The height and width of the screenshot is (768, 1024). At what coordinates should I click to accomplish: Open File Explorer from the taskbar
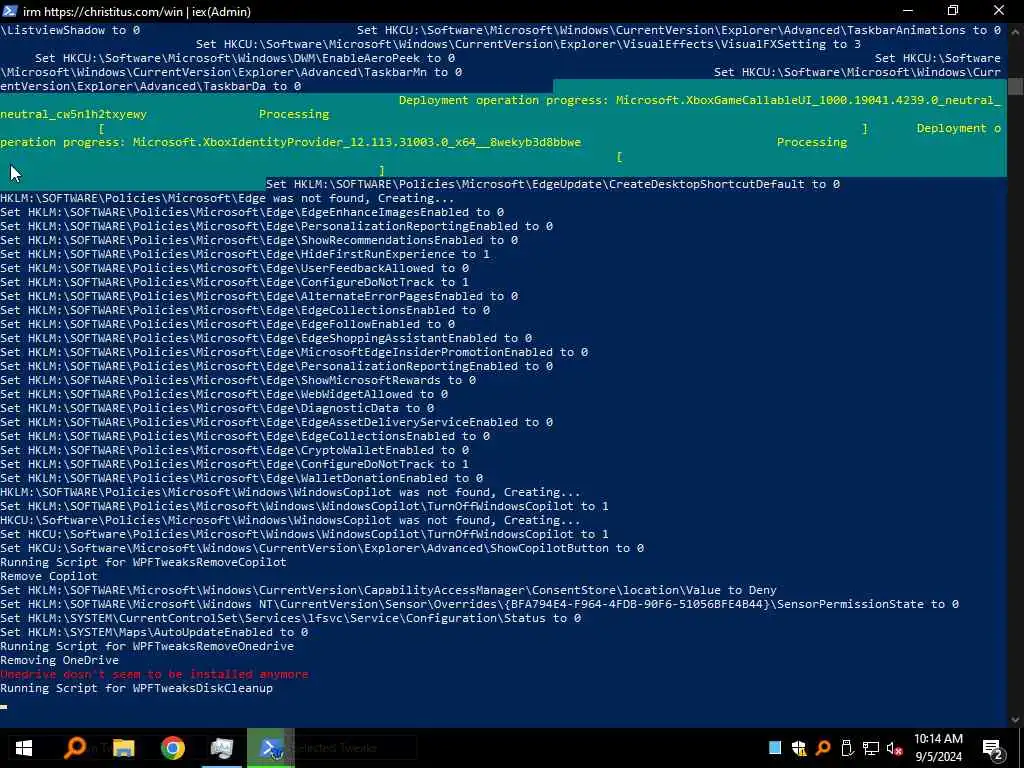click(x=123, y=748)
